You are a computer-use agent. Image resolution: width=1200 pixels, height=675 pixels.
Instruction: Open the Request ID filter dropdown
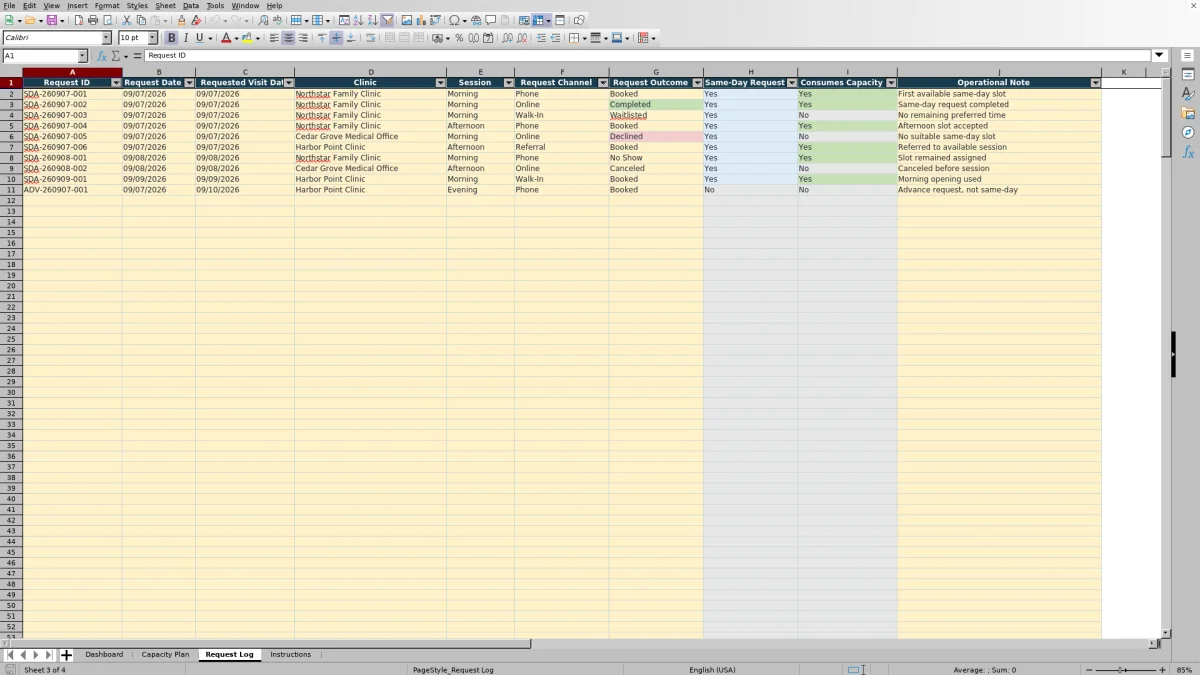[x=116, y=83]
